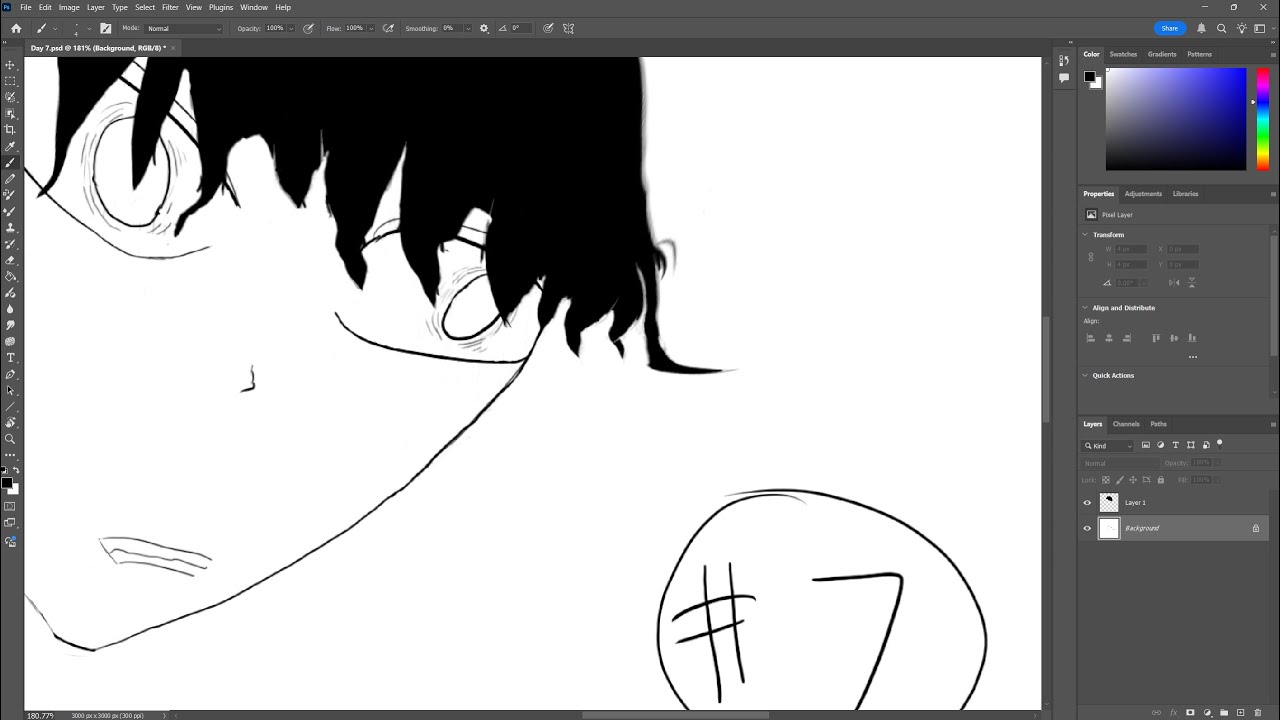Click the search magnifier in top right
Image resolution: width=1280 pixels, height=720 pixels.
1221,28
